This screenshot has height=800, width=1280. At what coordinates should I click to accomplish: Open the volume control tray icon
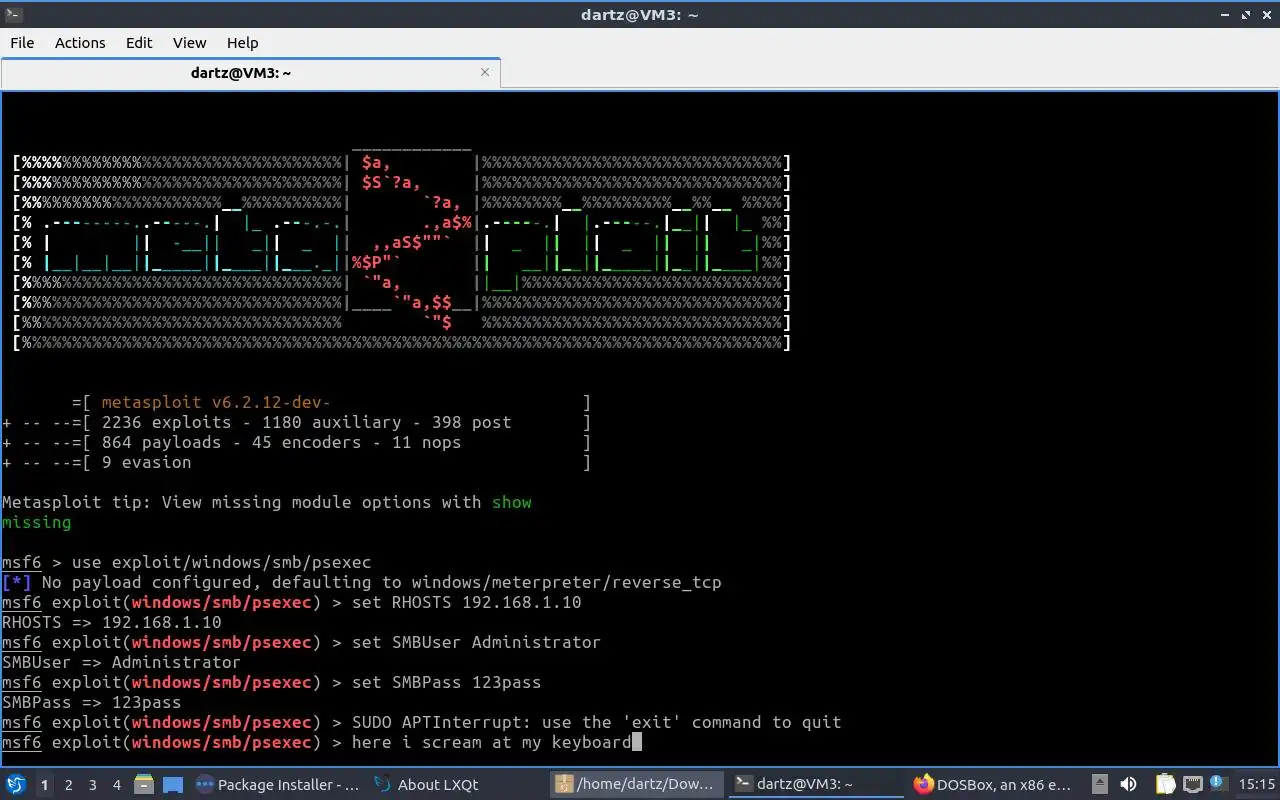point(1129,785)
